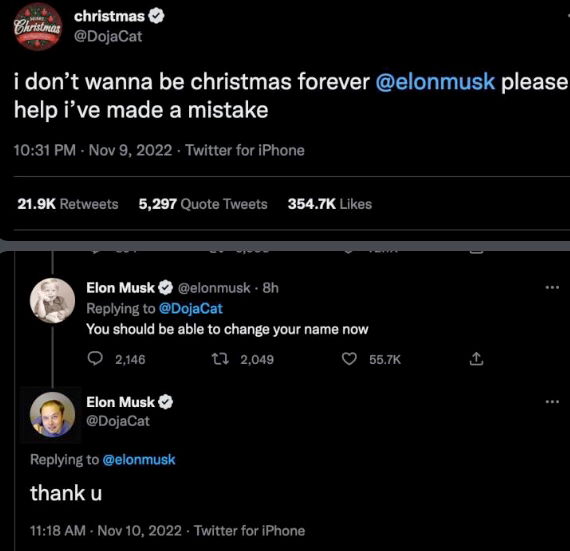Click the christmas profile avatar
The width and height of the screenshot is (570, 551).
tap(37, 27)
